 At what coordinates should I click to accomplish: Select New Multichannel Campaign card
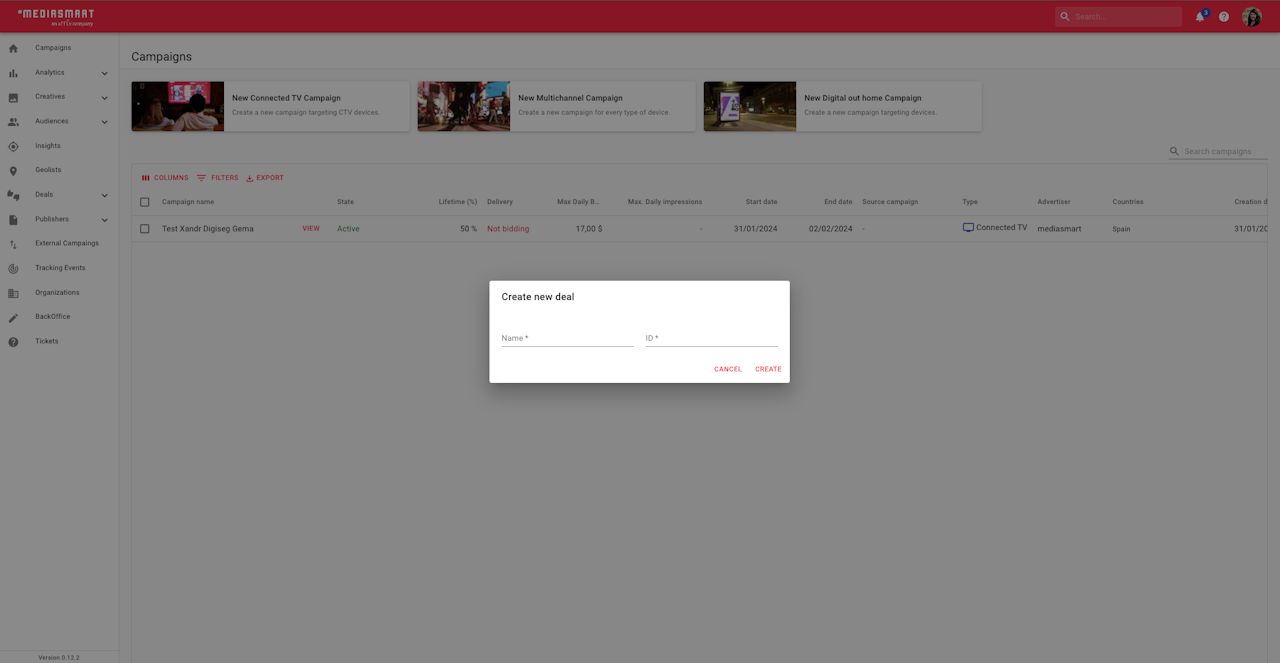pos(556,106)
